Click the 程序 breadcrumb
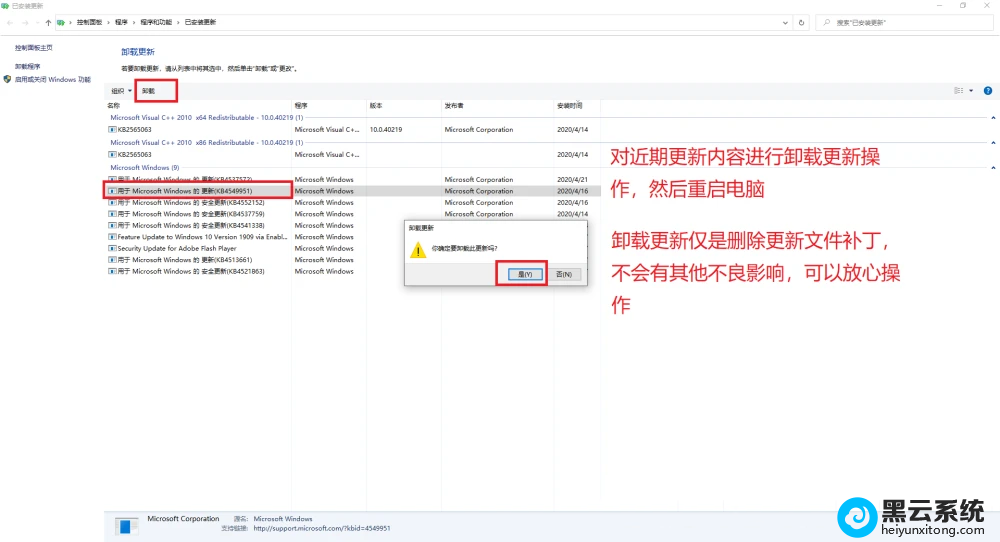The width and height of the screenshot is (1000, 542). click(x=121, y=22)
